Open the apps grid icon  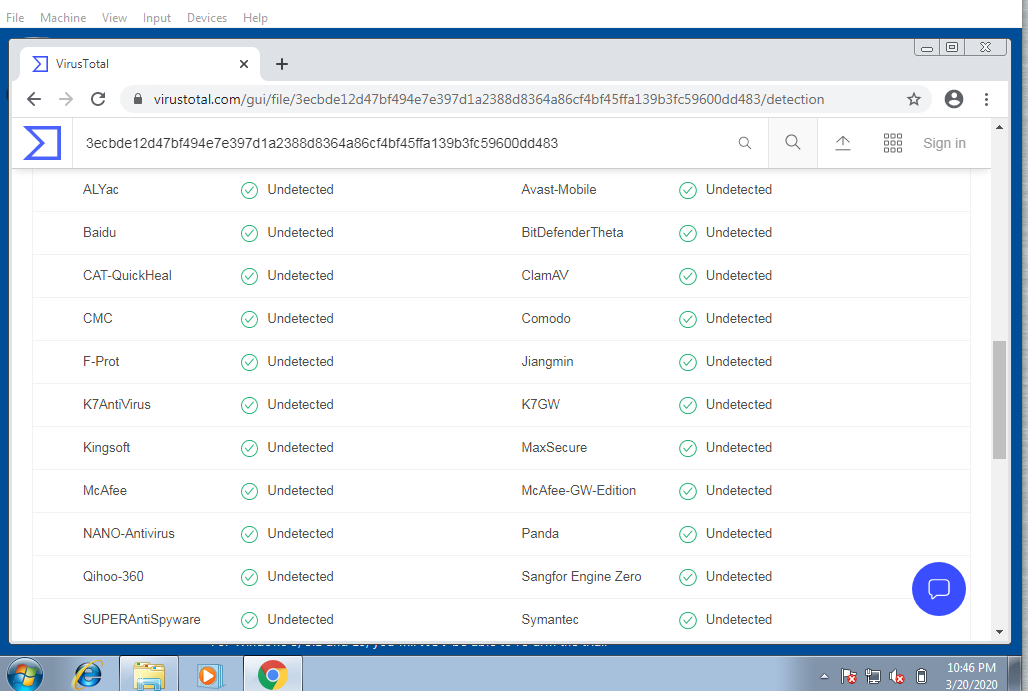point(892,143)
